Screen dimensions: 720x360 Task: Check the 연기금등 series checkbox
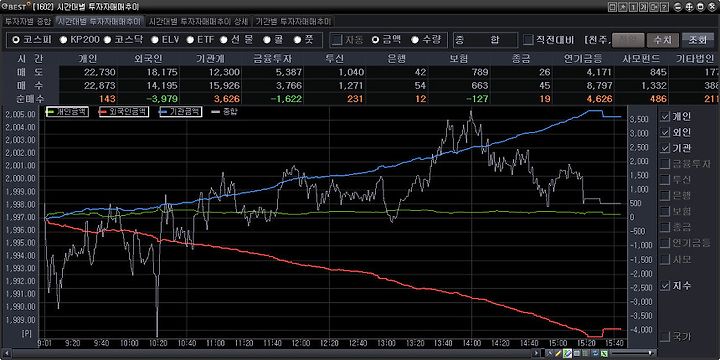click(x=664, y=243)
